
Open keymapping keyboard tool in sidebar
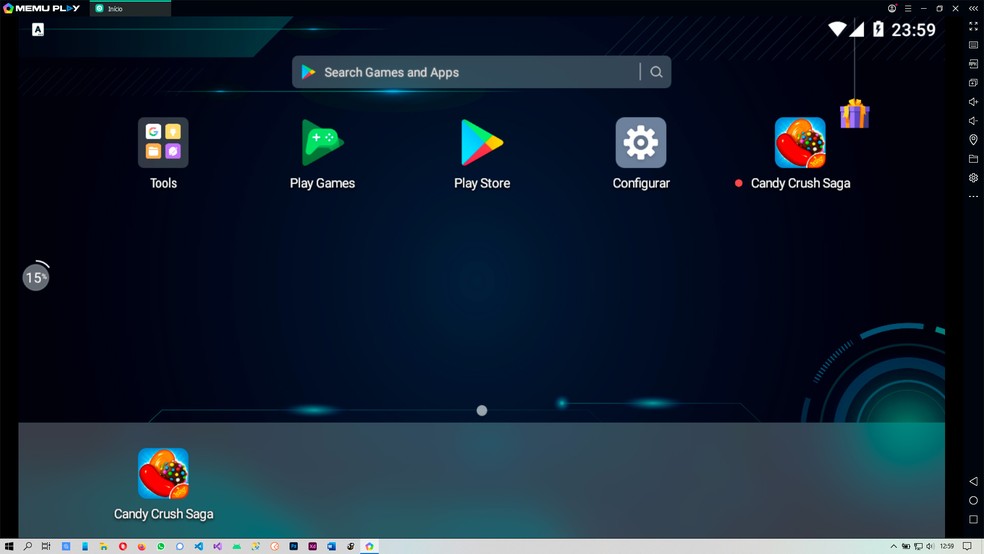(973, 45)
